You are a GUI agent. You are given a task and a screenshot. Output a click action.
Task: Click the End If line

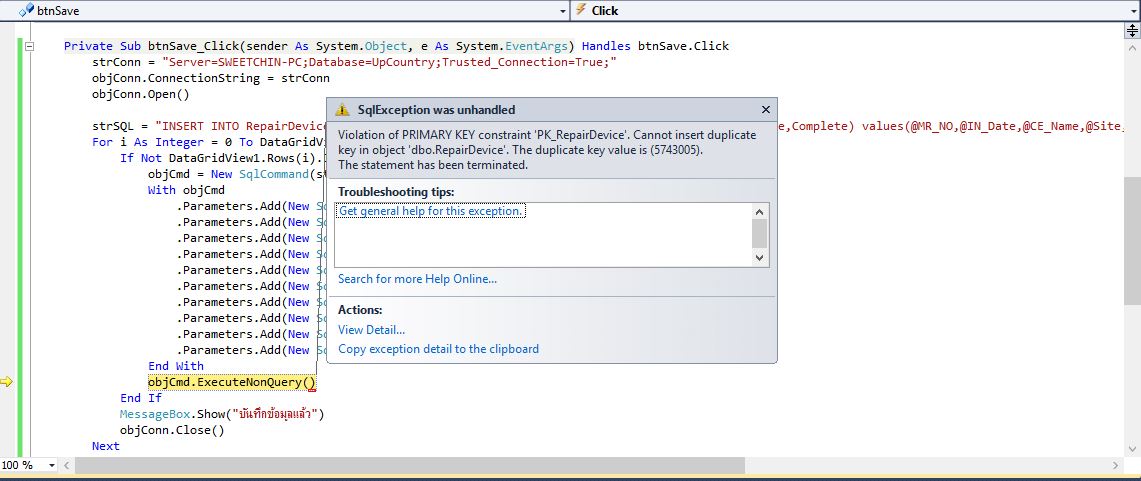141,398
